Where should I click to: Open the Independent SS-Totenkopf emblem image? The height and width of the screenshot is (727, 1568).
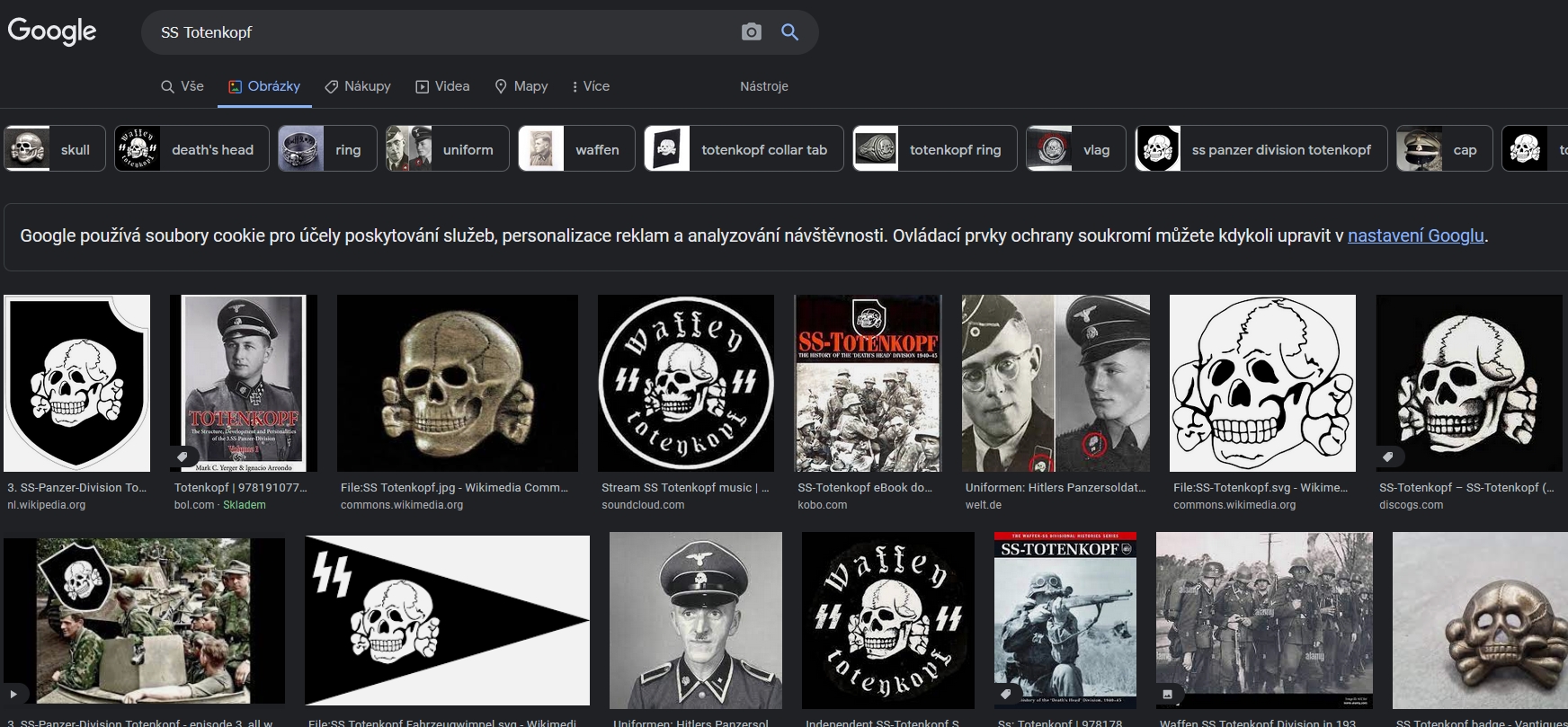click(888, 620)
